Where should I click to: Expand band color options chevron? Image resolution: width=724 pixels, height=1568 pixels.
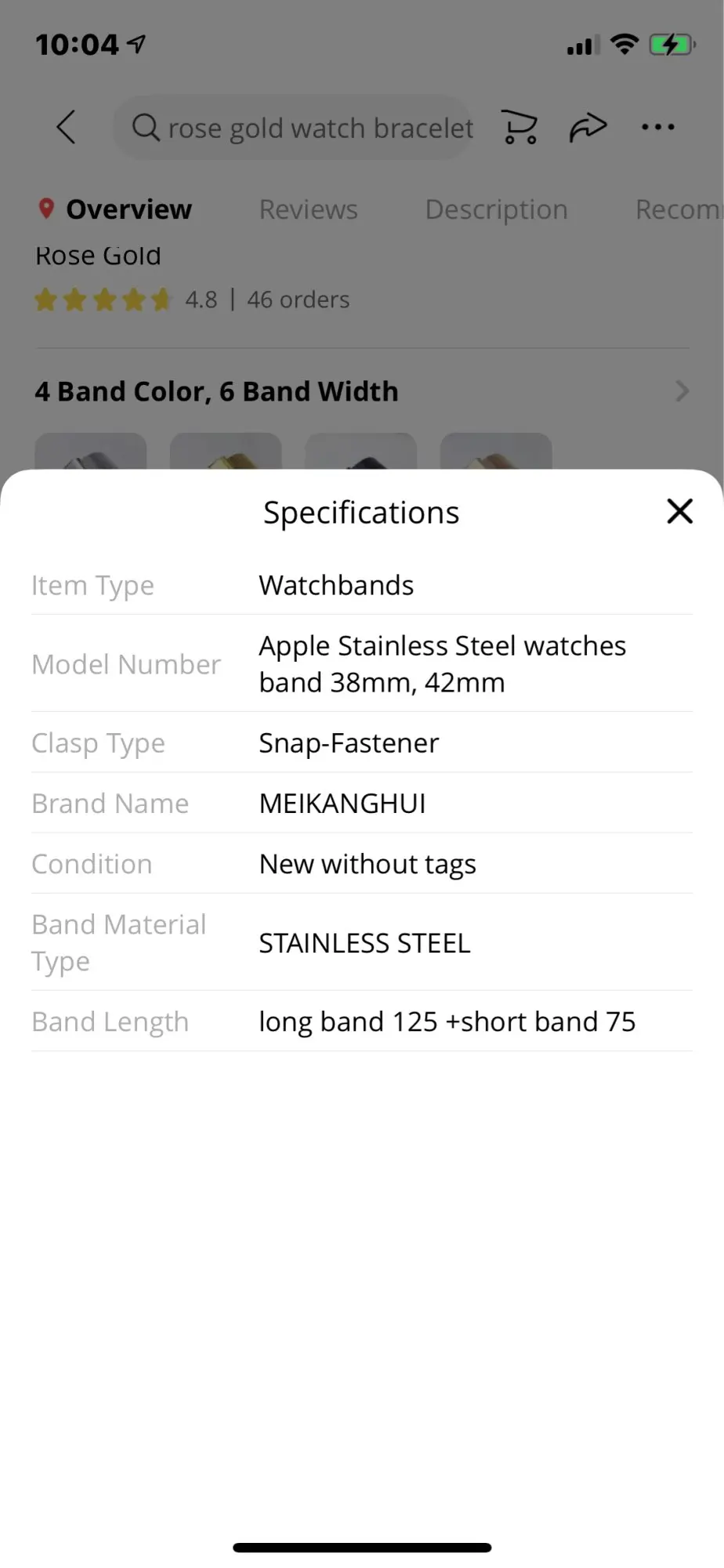click(x=682, y=391)
